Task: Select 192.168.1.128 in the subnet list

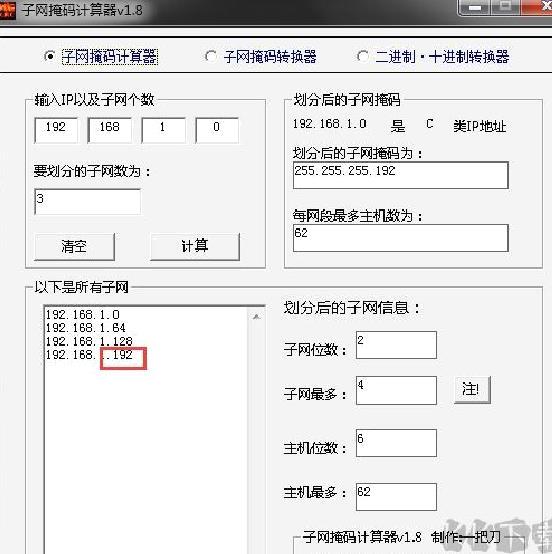Action: (89, 341)
